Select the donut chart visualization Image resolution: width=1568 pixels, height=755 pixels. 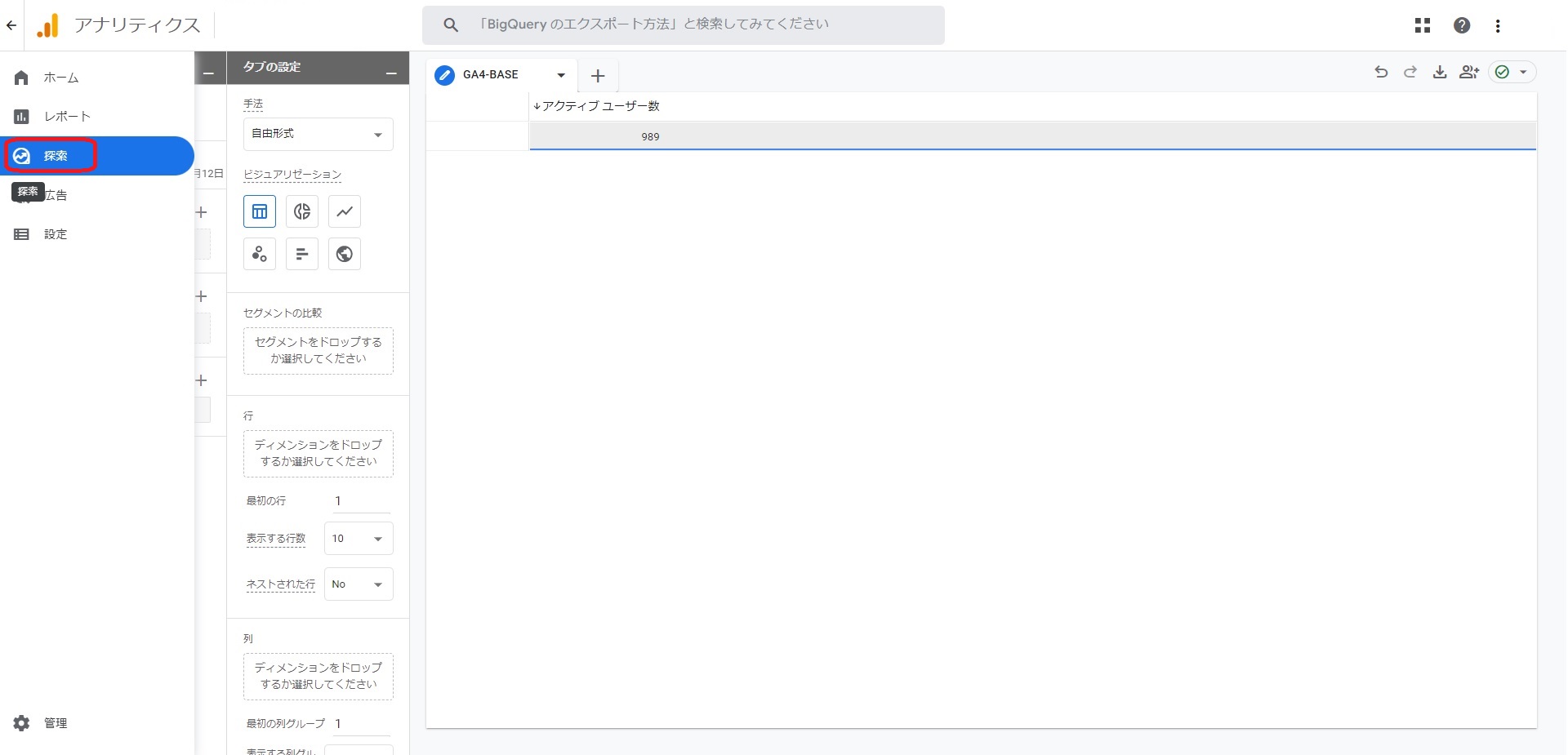pyautogui.click(x=302, y=211)
